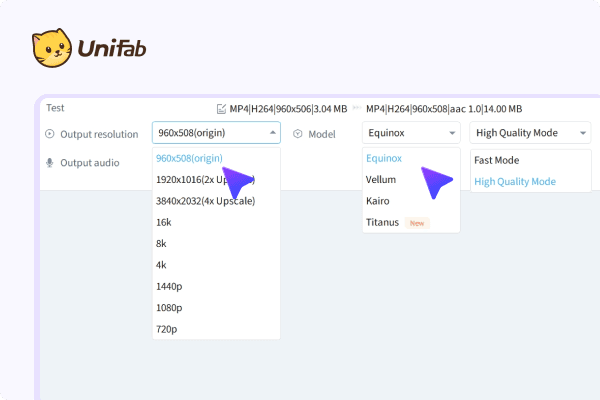This screenshot has height=400, width=600.
Task: Select the 1080p resolution option
Action: point(169,308)
